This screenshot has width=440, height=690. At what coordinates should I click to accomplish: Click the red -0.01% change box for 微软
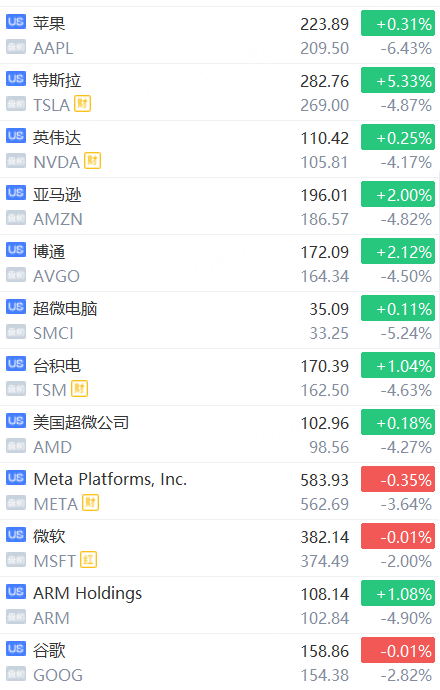coord(398,536)
